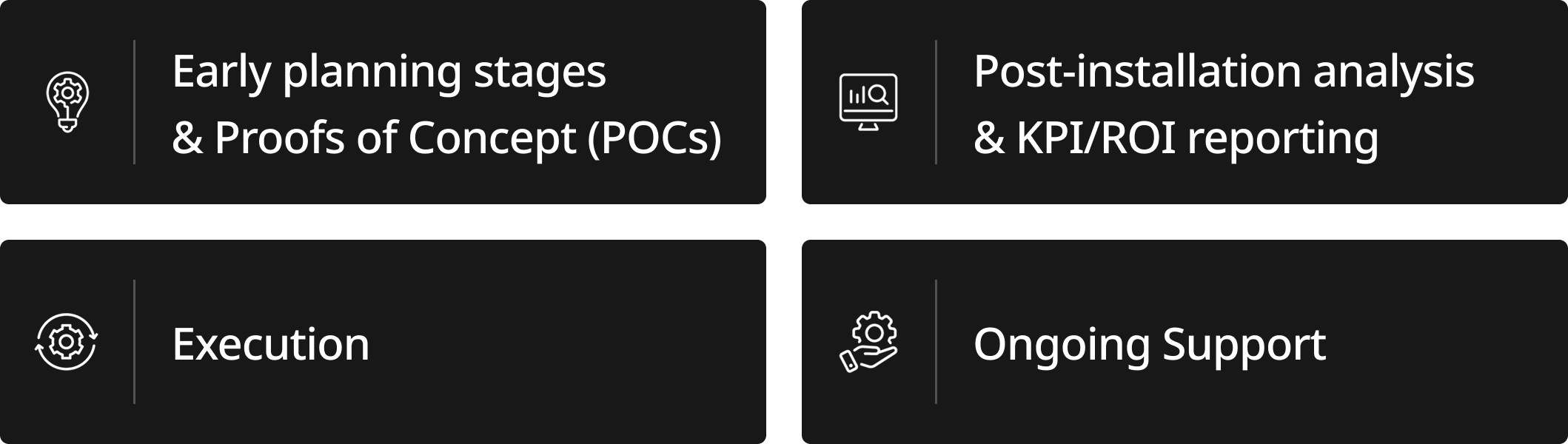The image size is (1568, 444).
Task: Click '& KPI/ROI reporting' text line
Action: pyautogui.click(x=1176, y=138)
